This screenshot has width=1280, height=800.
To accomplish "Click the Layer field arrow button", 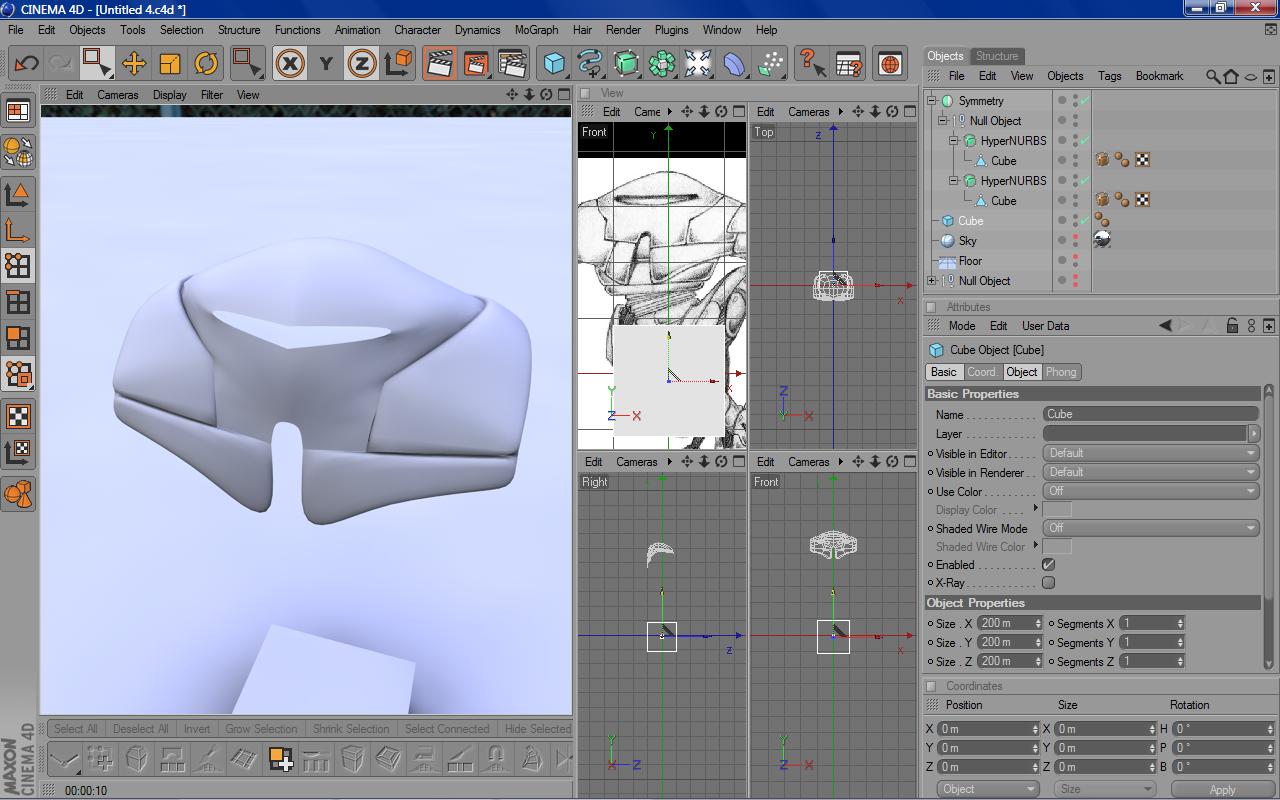I will [x=1253, y=434].
